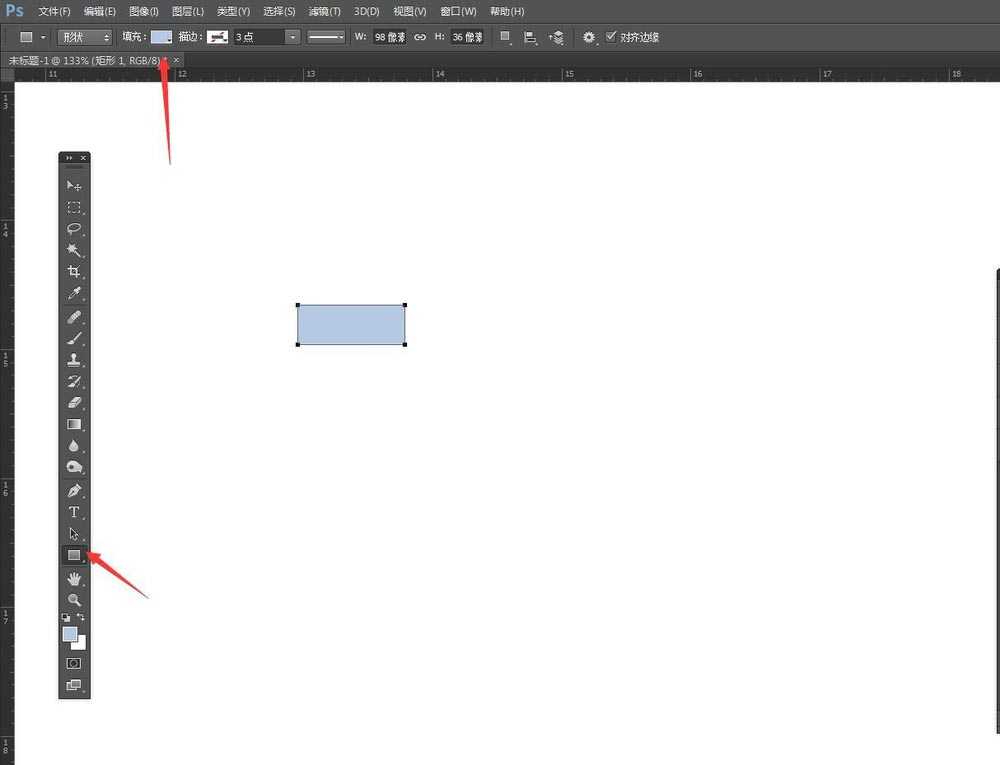Activate the Horizontal Type tool
Screen dimensions: 1000x765
tap(74, 512)
